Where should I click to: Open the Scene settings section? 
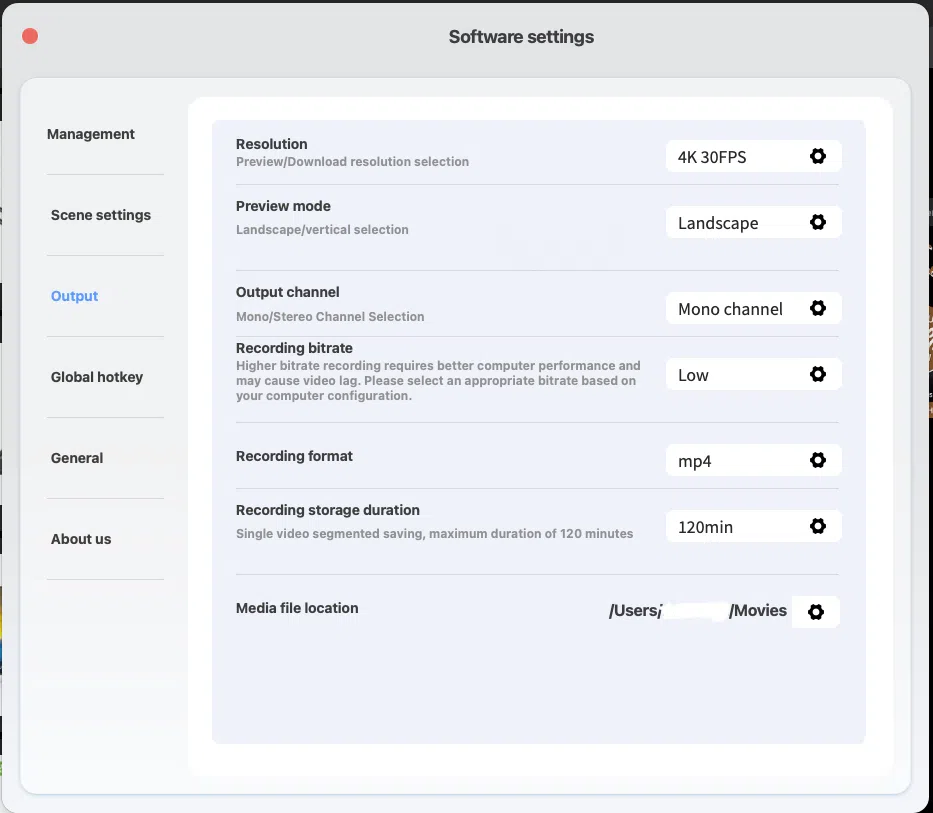tap(101, 215)
